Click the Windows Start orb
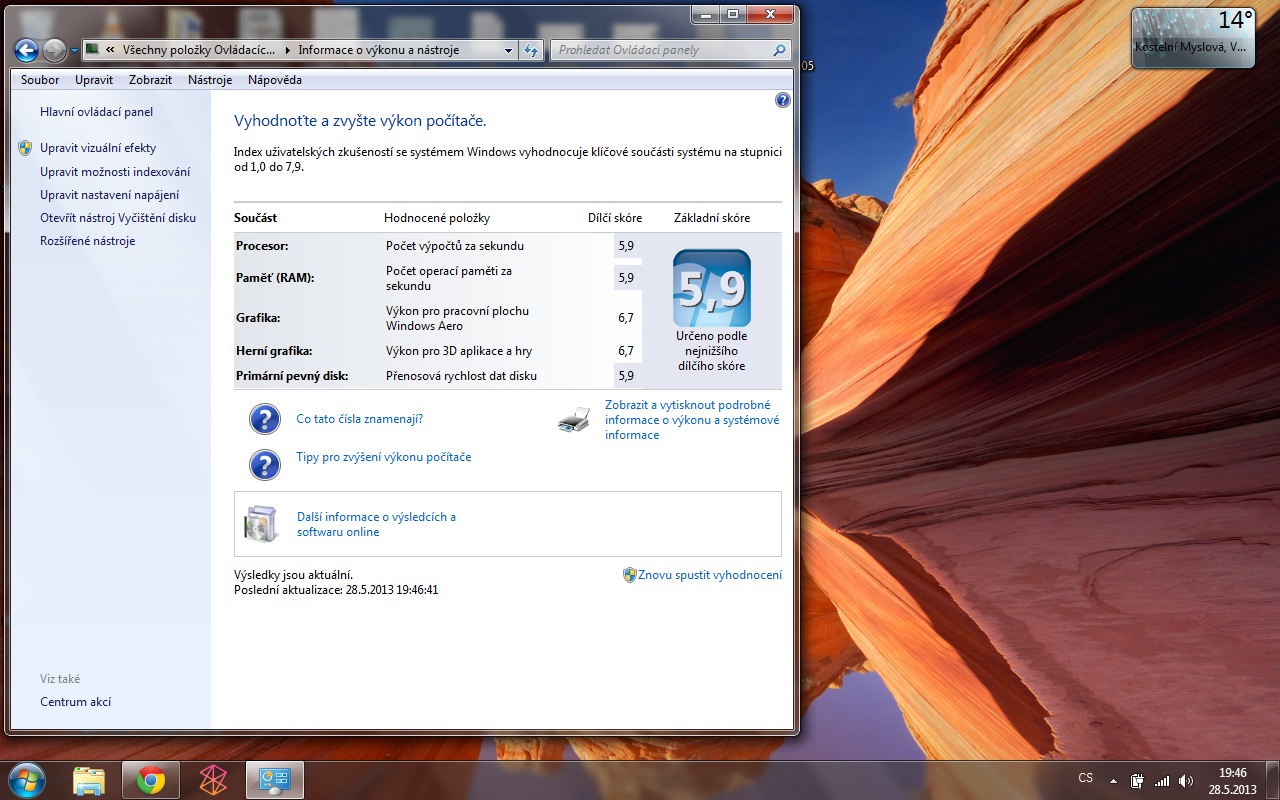The height and width of the screenshot is (800, 1280). click(x=26, y=780)
